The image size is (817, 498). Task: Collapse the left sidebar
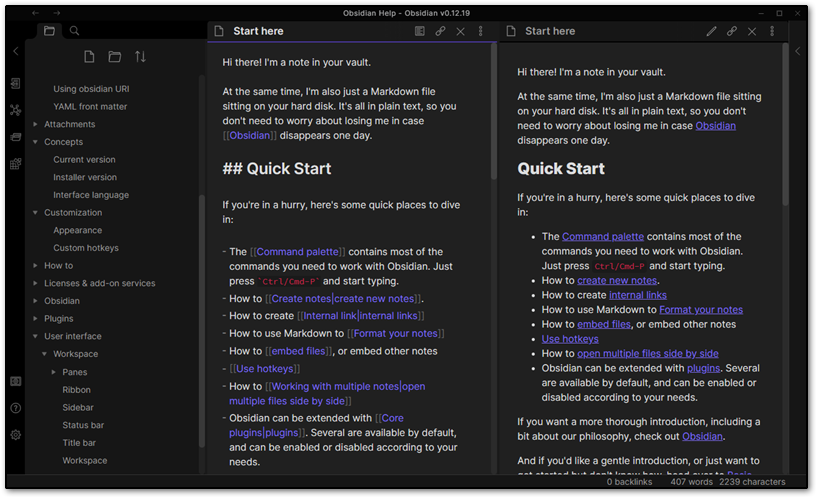coord(15,51)
